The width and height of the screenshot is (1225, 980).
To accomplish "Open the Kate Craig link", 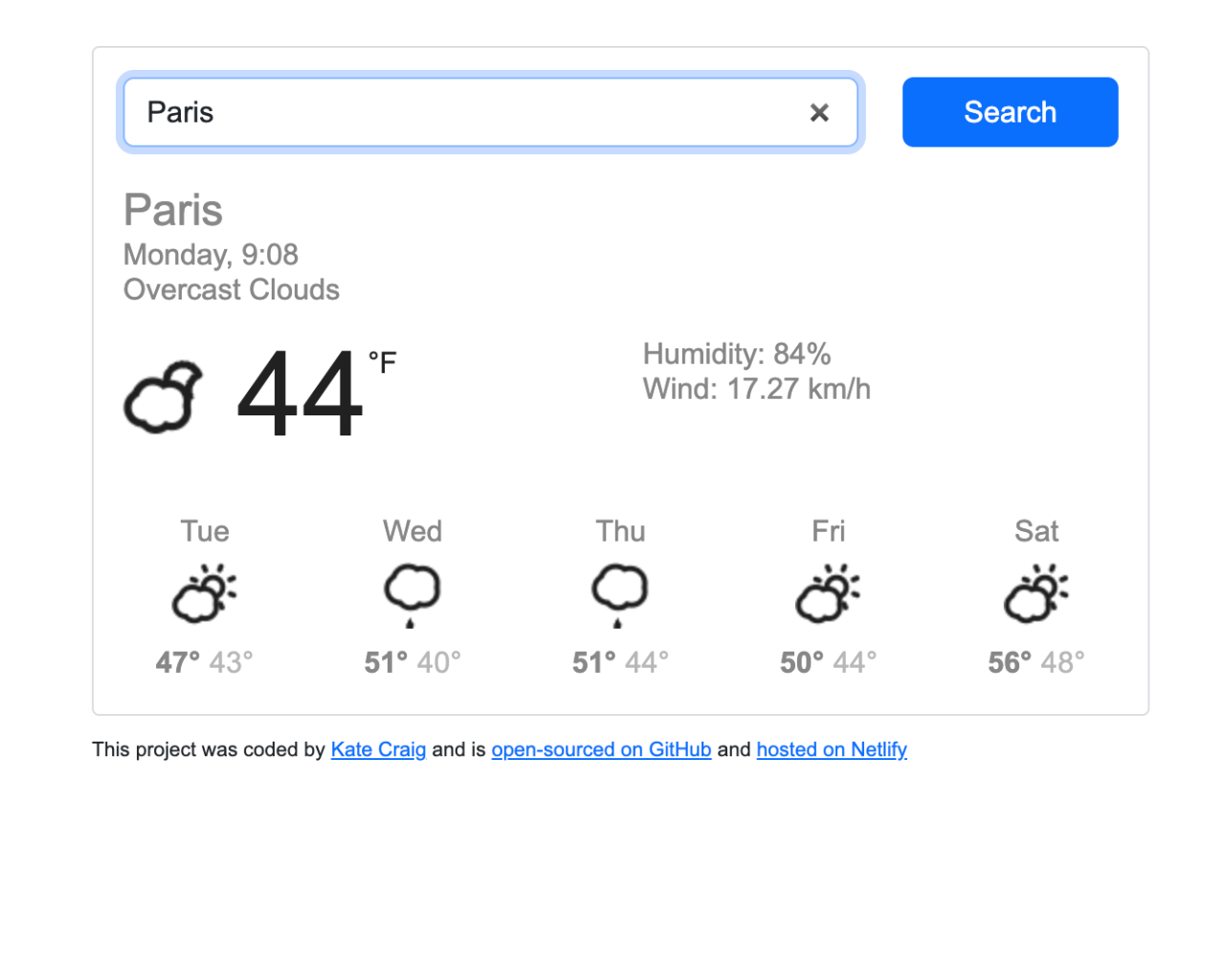I will pyautogui.click(x=378, y=749).
